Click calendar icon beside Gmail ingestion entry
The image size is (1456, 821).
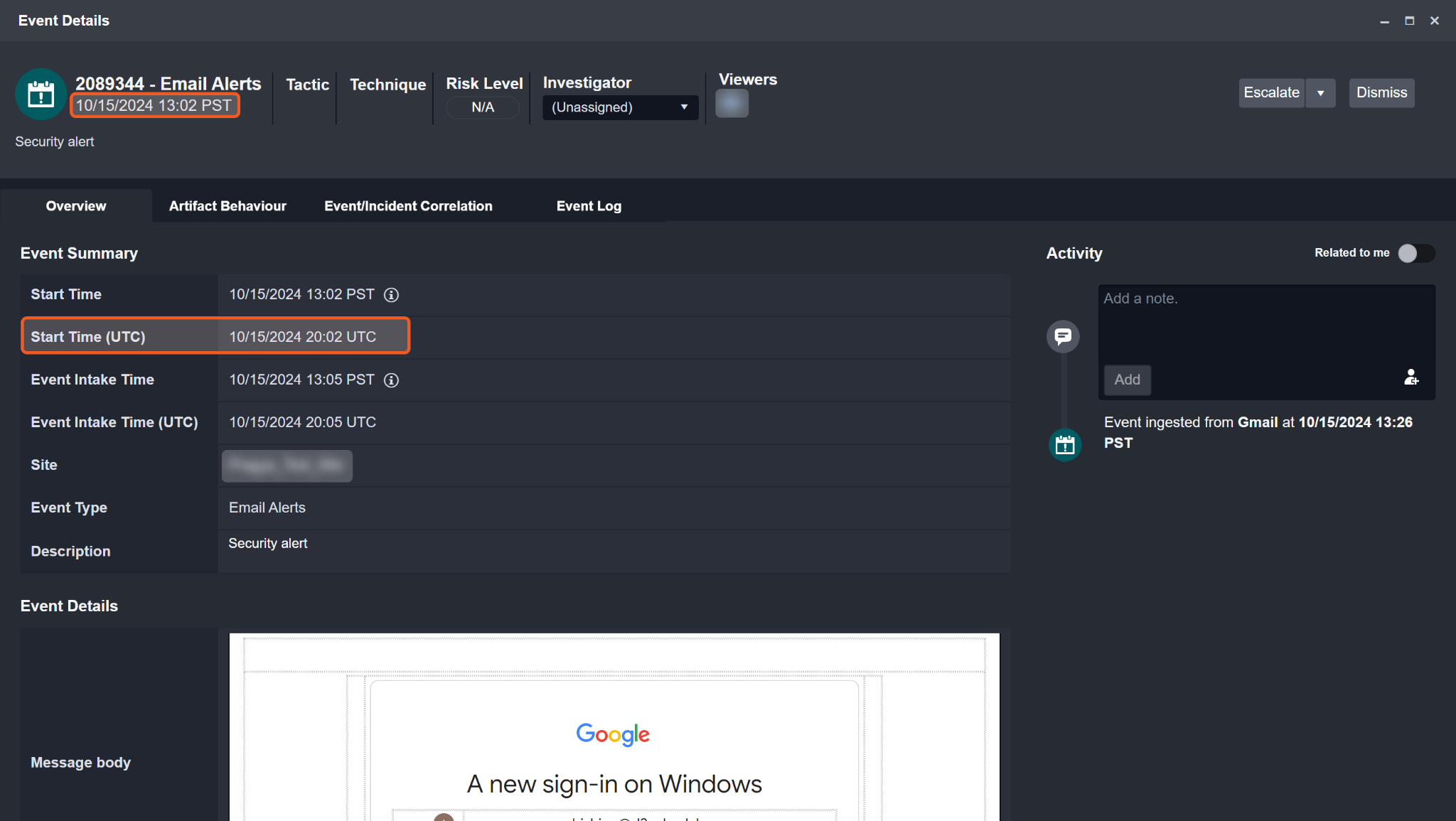point(1065,445)
